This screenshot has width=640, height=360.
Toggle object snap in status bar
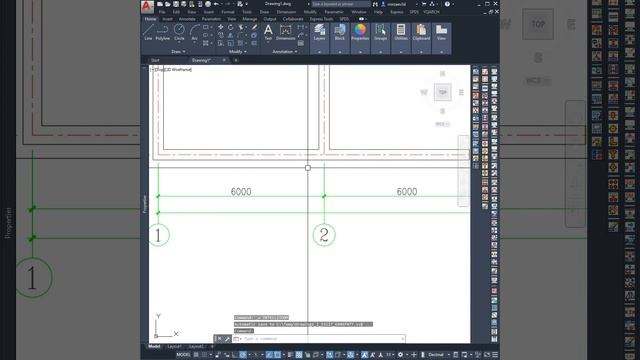[x=277, y=355]
